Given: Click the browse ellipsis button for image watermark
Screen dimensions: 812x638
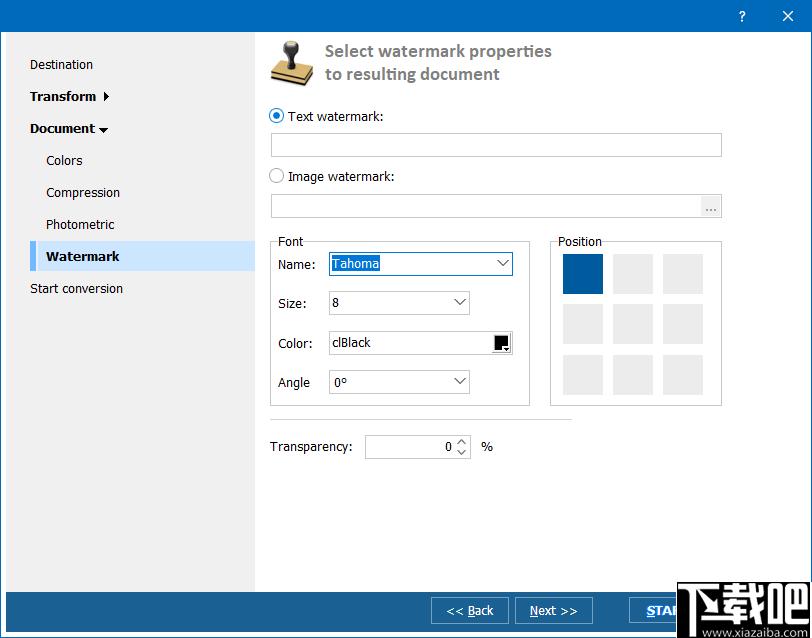Looking at the screenshot, I should [x=711, y=207].
